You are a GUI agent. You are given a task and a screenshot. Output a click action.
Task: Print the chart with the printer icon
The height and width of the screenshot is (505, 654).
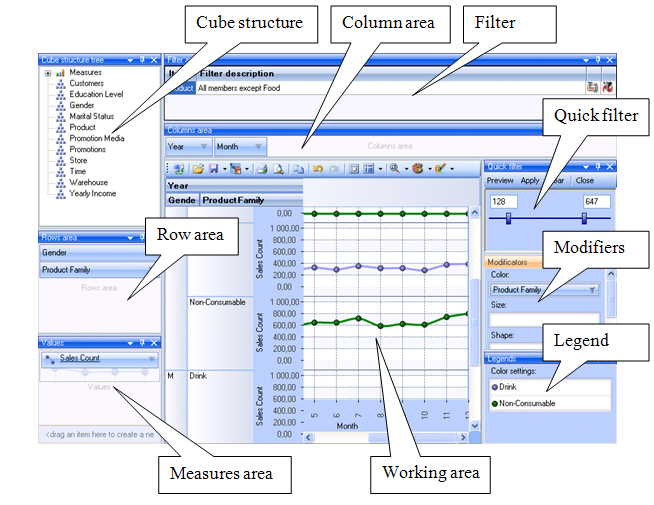[x=262, y=169]
